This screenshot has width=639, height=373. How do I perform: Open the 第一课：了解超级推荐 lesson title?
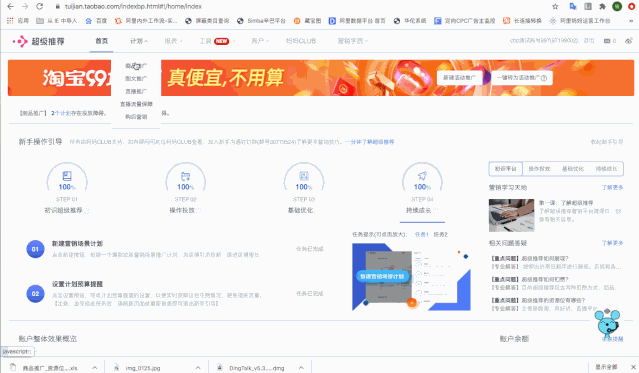point(566,203)
